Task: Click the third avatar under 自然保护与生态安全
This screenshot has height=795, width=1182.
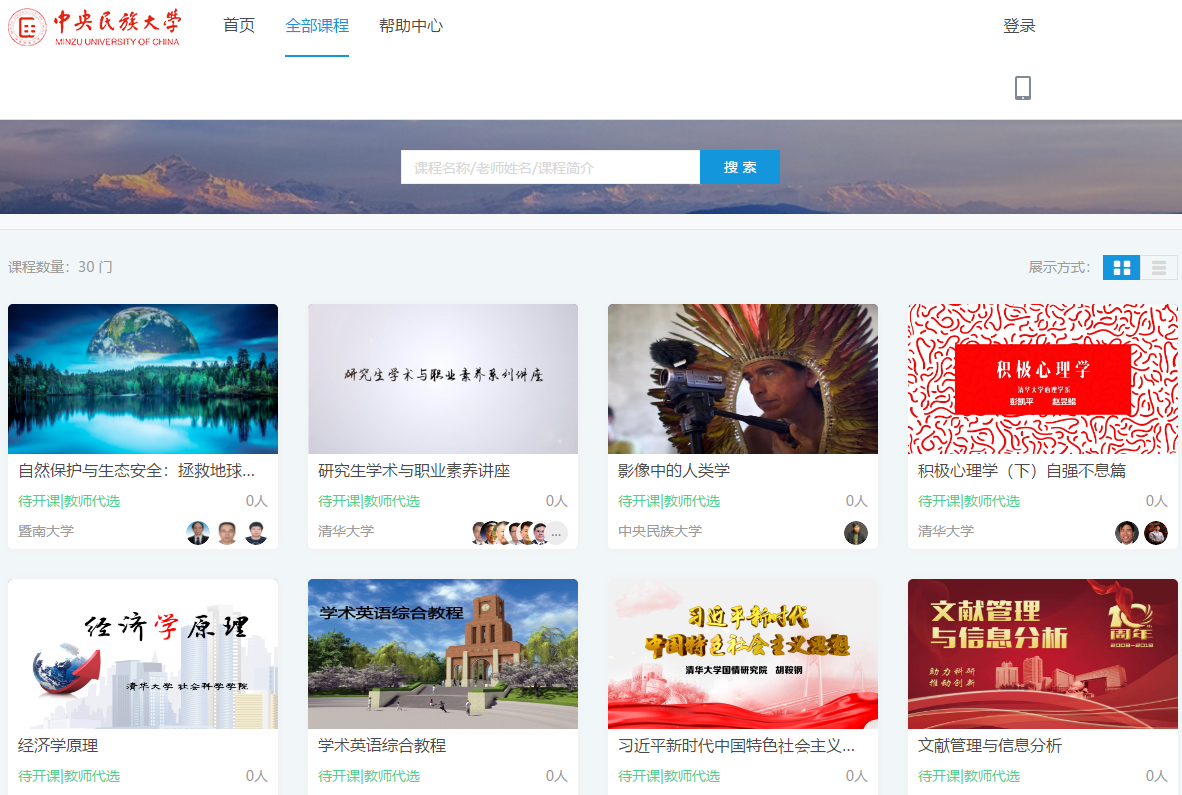Action: (x=255, y=532)
